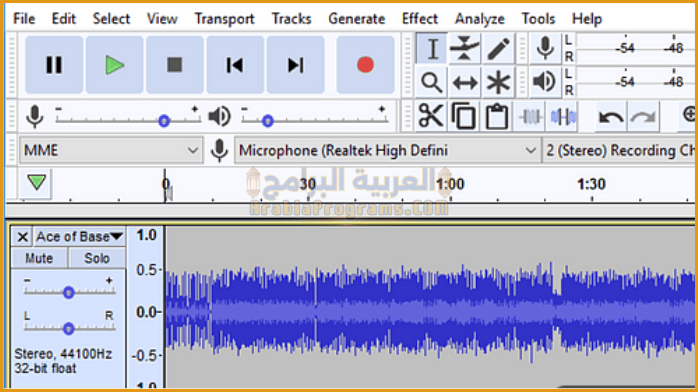698x392 pixels.
Task: Open the View menu
Action: pyautogui.click(x=162, y=19)
